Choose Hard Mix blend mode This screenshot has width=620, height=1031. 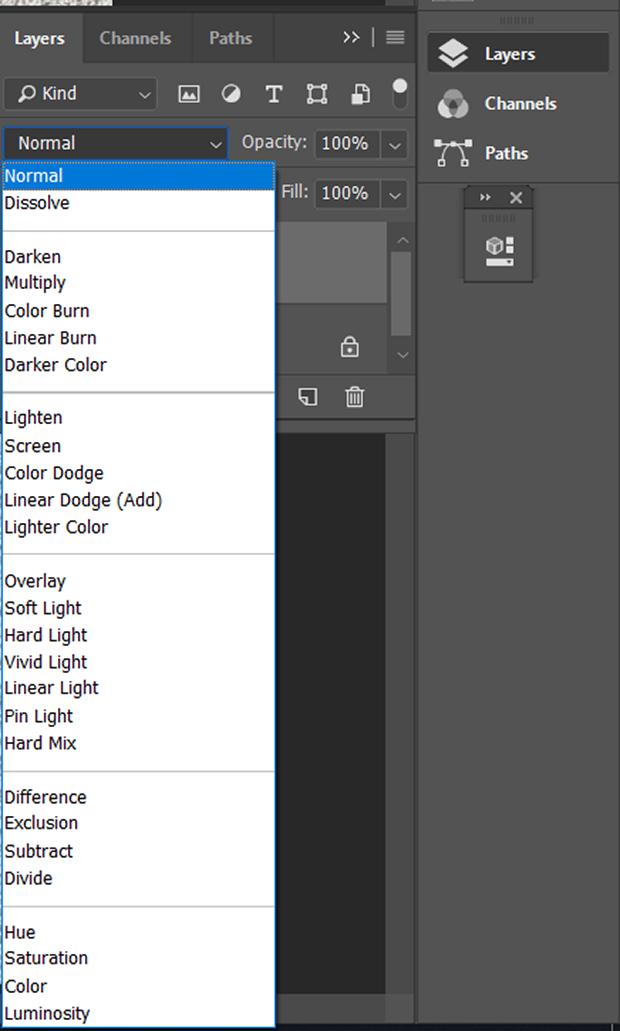pos(139,743)
